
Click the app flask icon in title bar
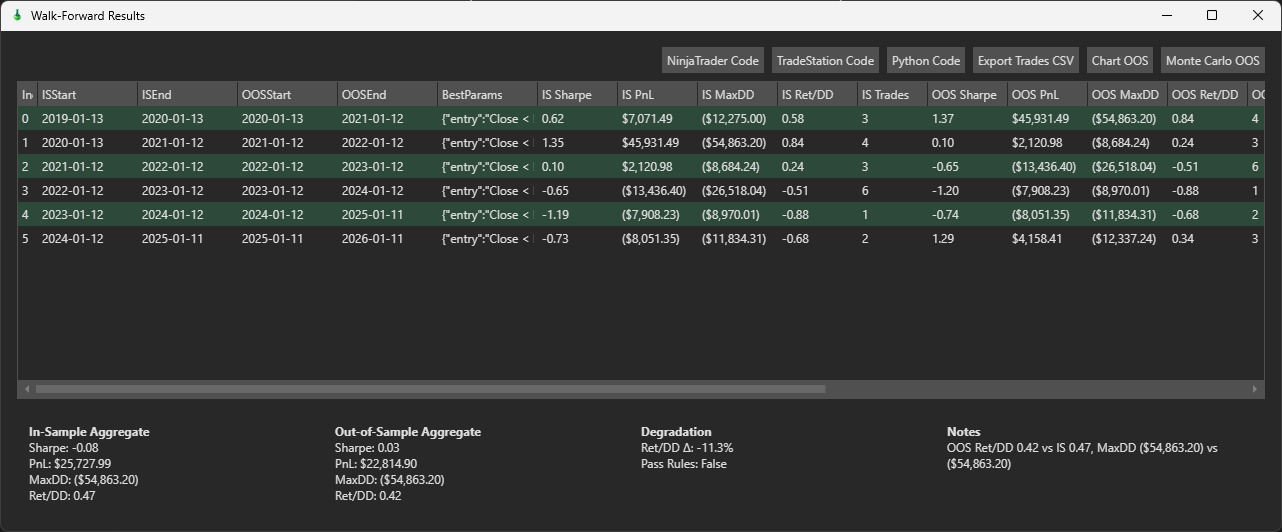point(17,15)
